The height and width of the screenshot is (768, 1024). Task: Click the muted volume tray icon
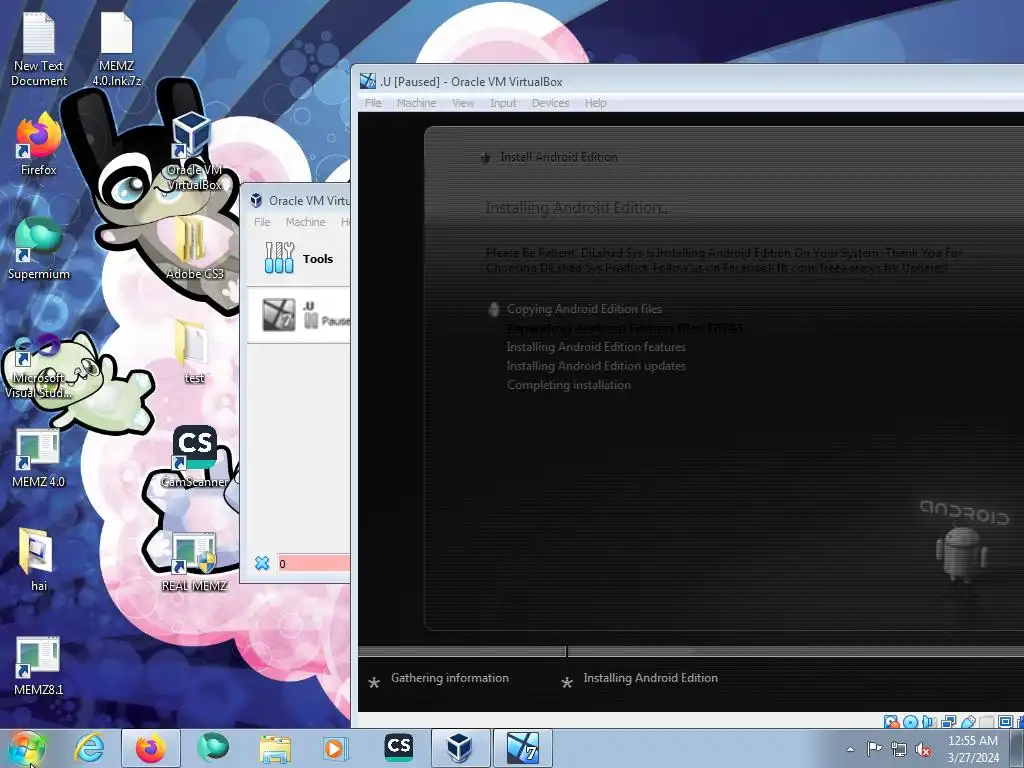coord(923,749)
